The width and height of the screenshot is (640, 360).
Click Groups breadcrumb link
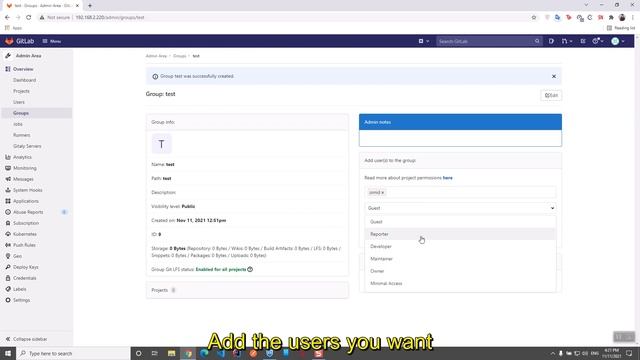point(180,56)
